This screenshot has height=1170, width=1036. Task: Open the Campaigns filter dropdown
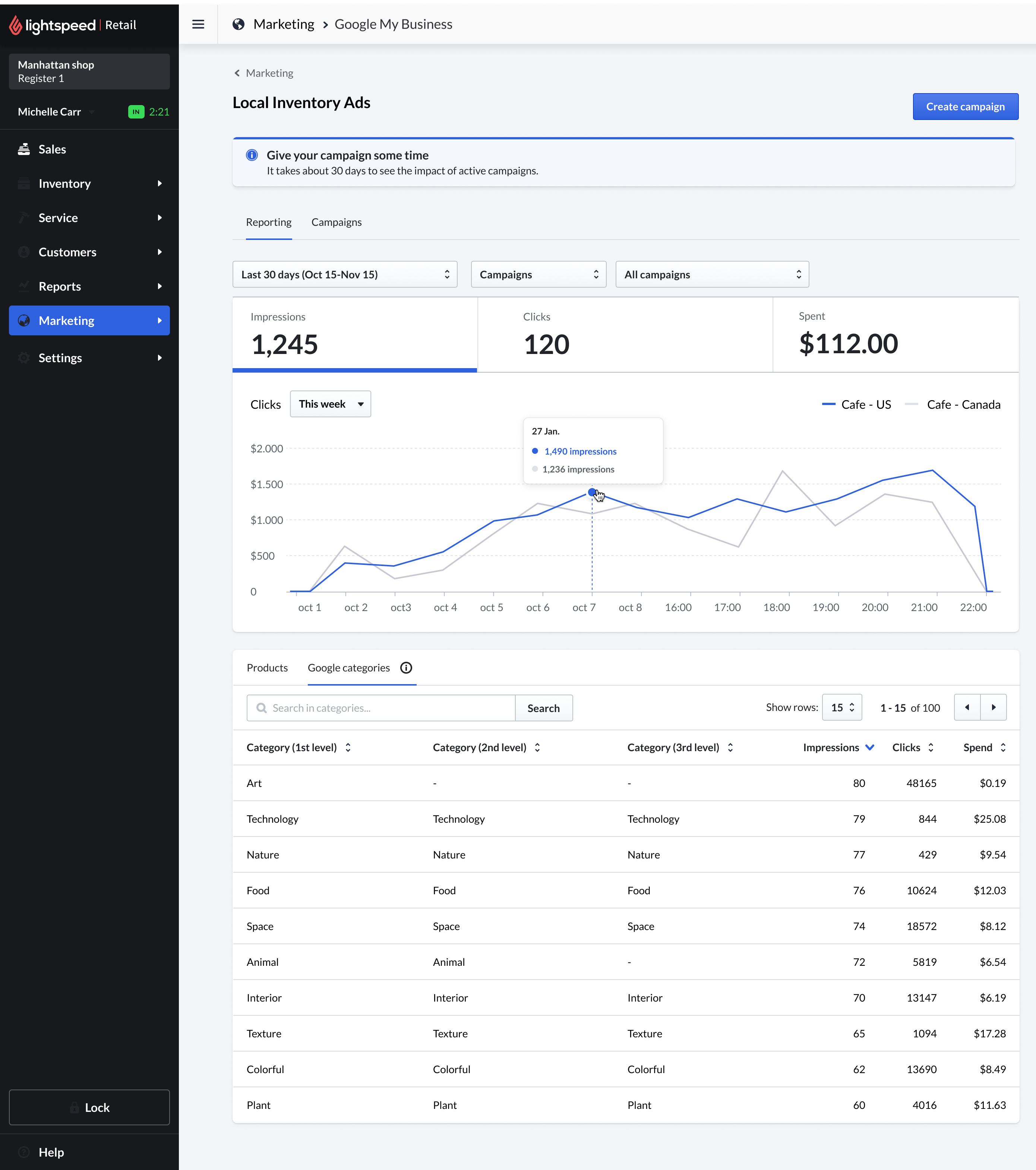[x=538, y=275]
